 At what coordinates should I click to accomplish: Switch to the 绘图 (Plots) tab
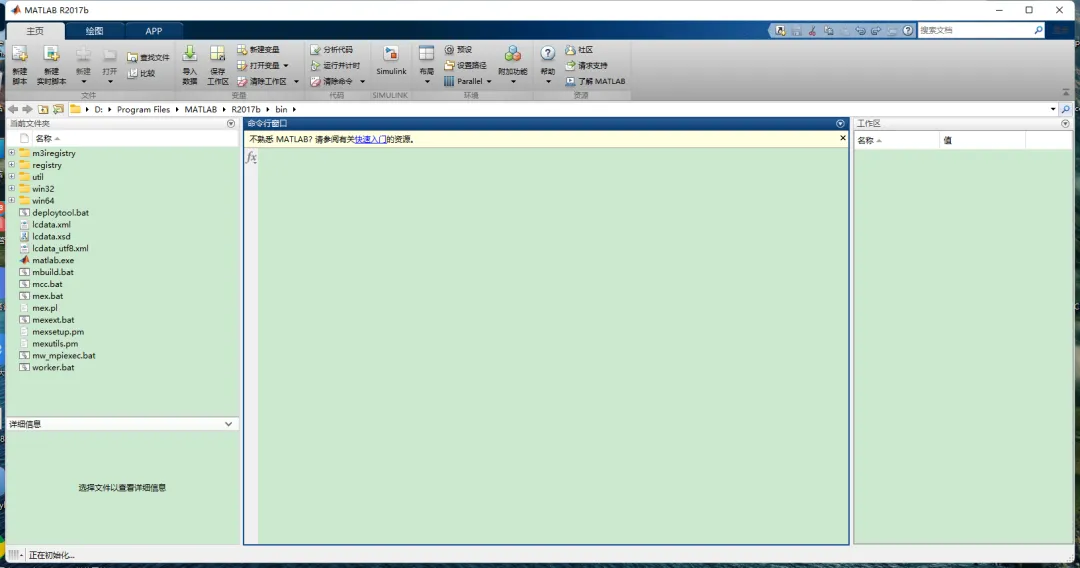pyautogui.click(x=94, y=31)
